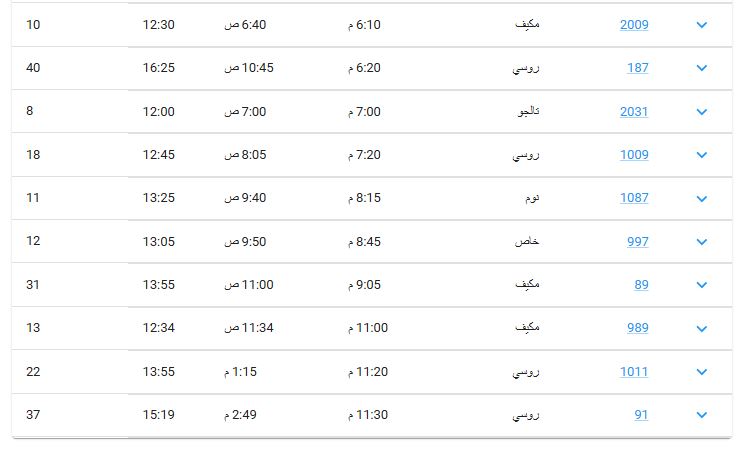Screen dimensions: 747x463
Task: Open train number 91 link
Action: click(641, 415)
